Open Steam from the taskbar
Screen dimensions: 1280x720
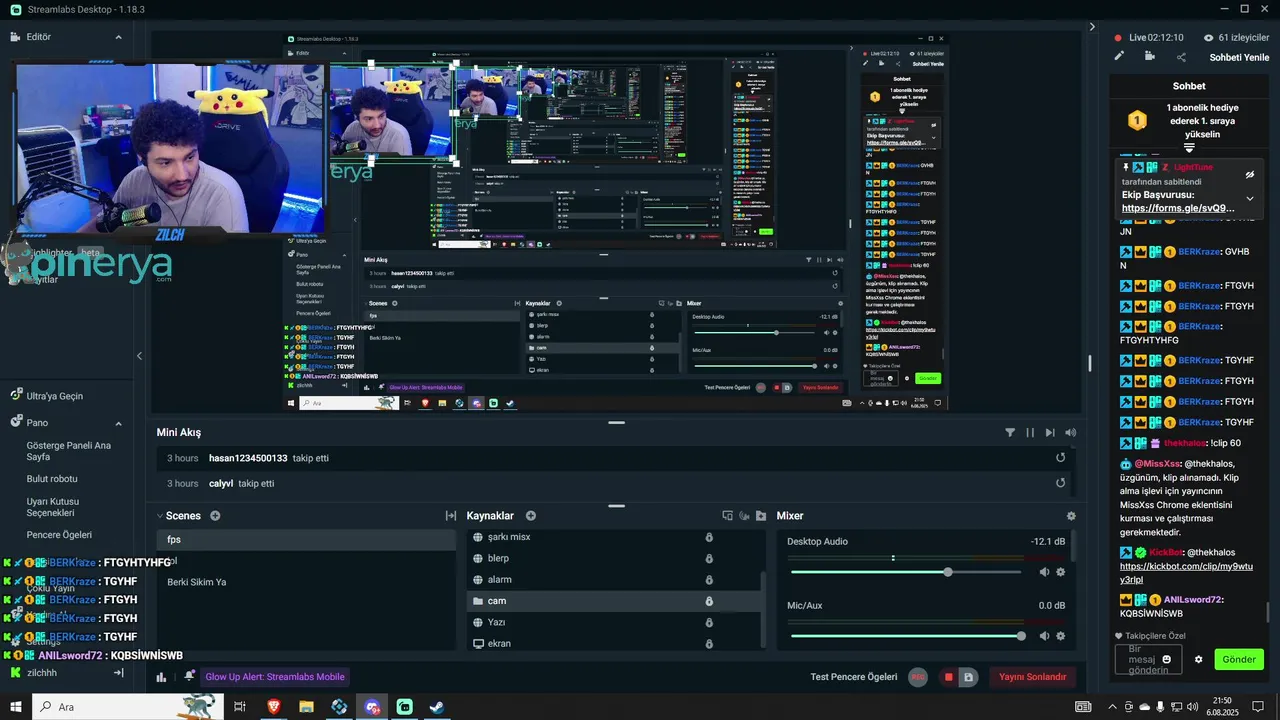pyautogui.click(x=437, y=707)
